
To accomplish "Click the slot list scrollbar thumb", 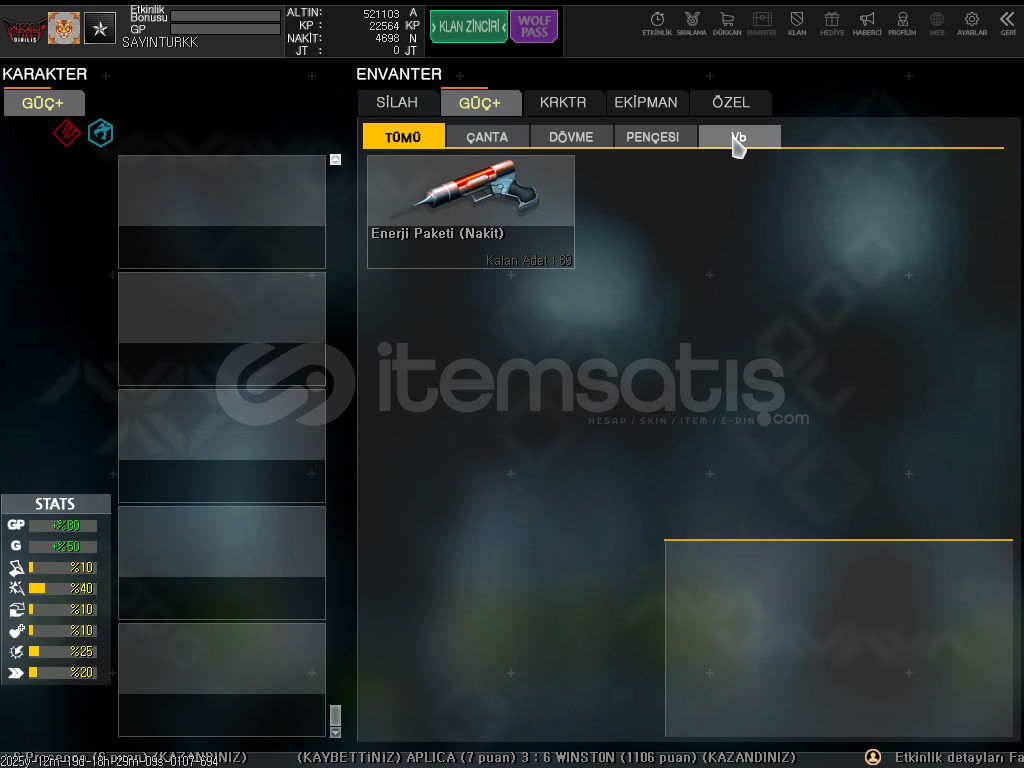I will [335, 715].
